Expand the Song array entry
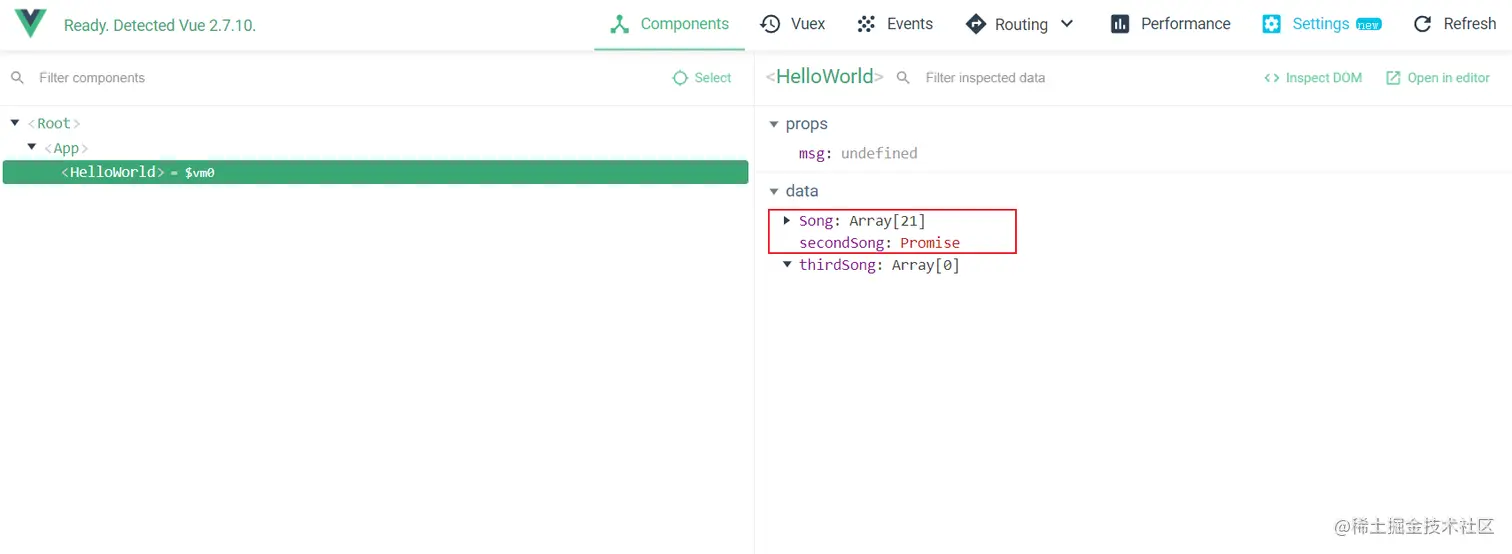The width and height of the screenshot is (1512, 554). 787,220
